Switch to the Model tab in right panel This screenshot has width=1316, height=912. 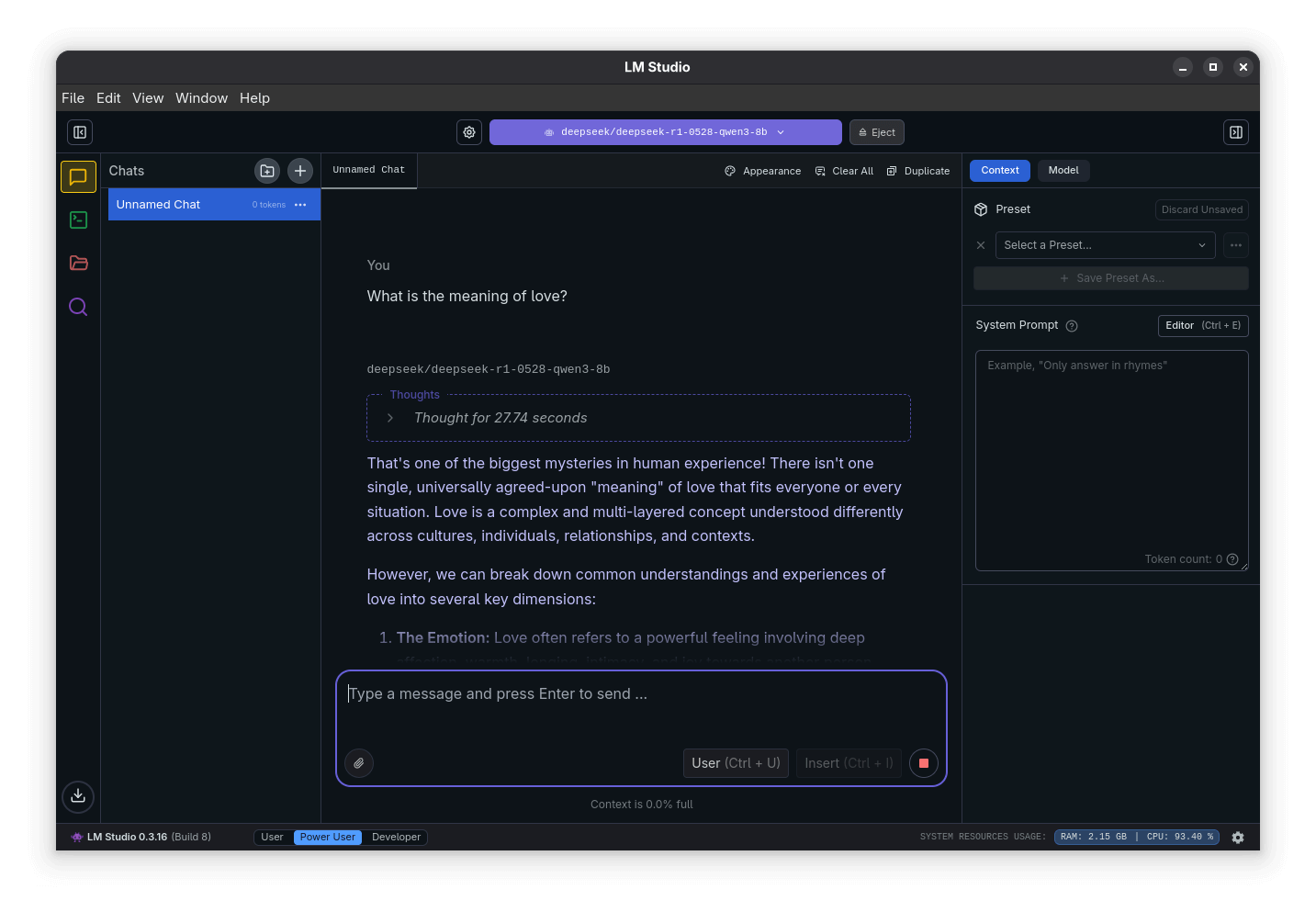click(1063, 170)
